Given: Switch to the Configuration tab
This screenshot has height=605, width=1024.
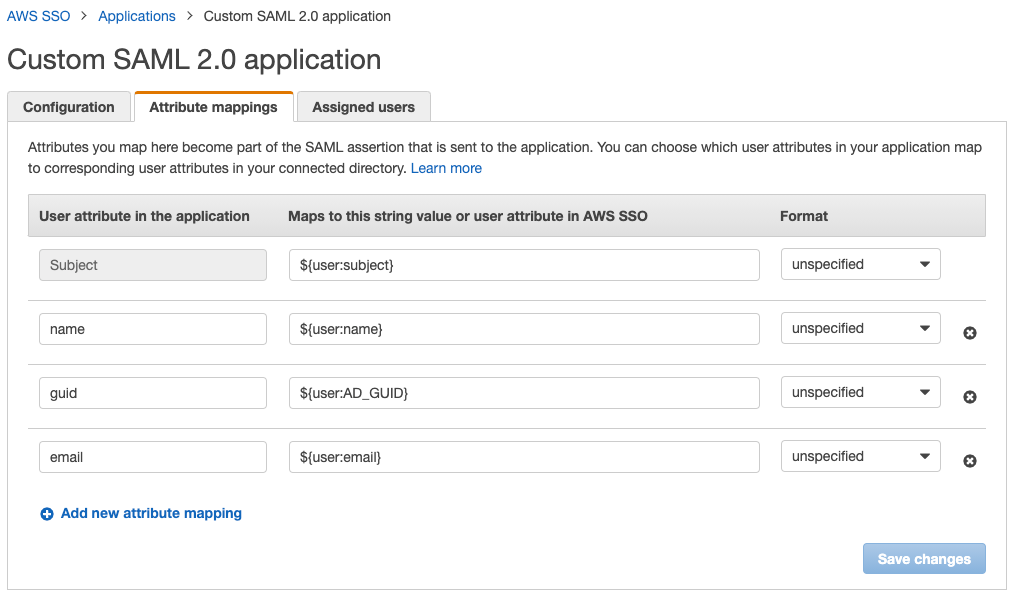Looking at the screenshot, I should 69,107.
